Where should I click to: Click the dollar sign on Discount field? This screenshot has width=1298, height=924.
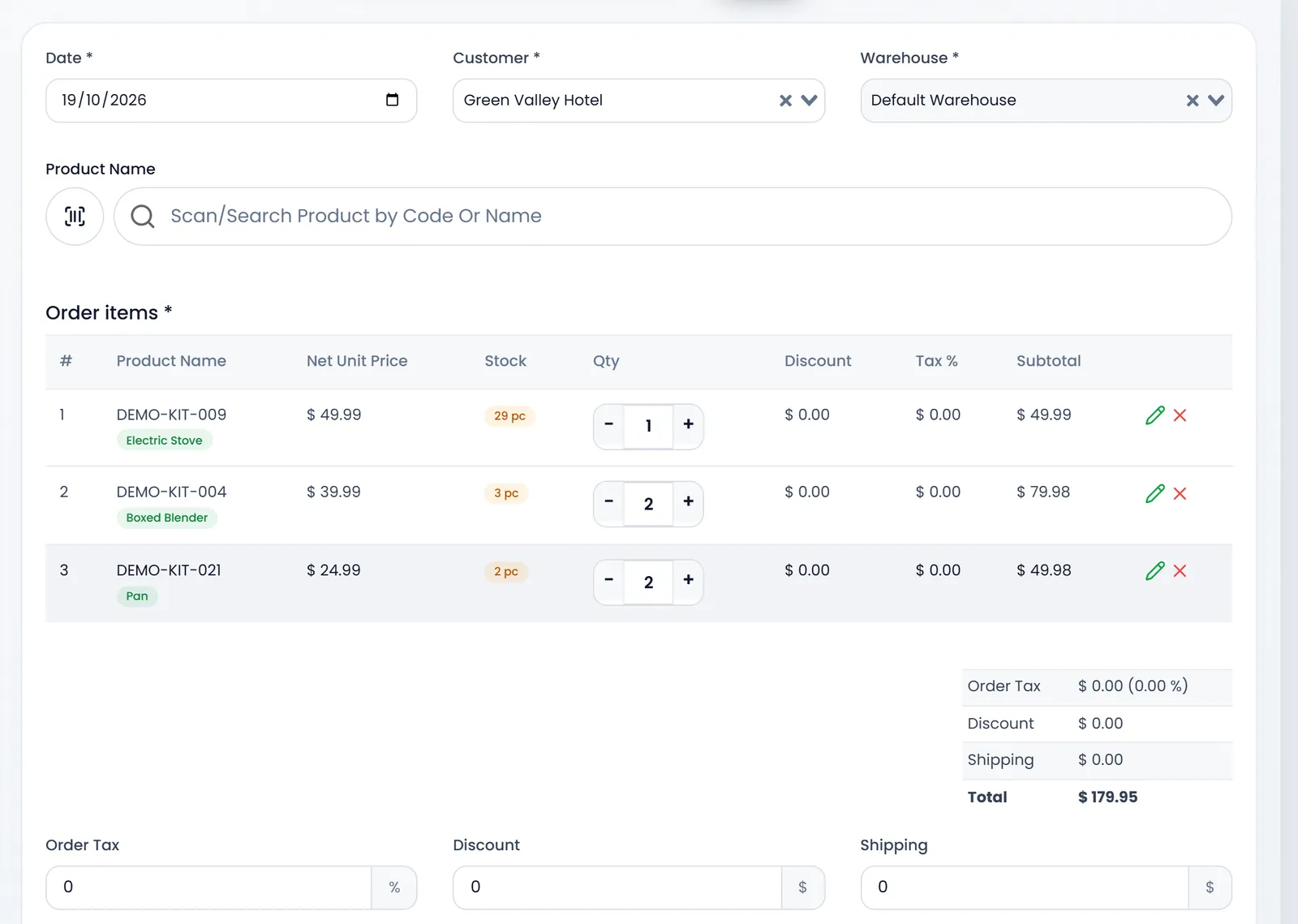coord(802,887)
